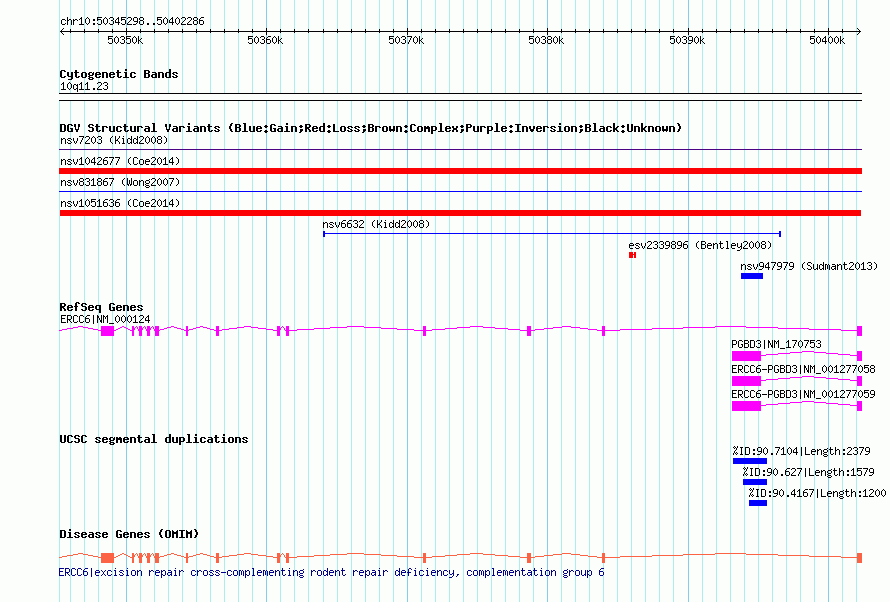Select variant label nsv1042677 (Coe2014)

[x=120, y=161]
